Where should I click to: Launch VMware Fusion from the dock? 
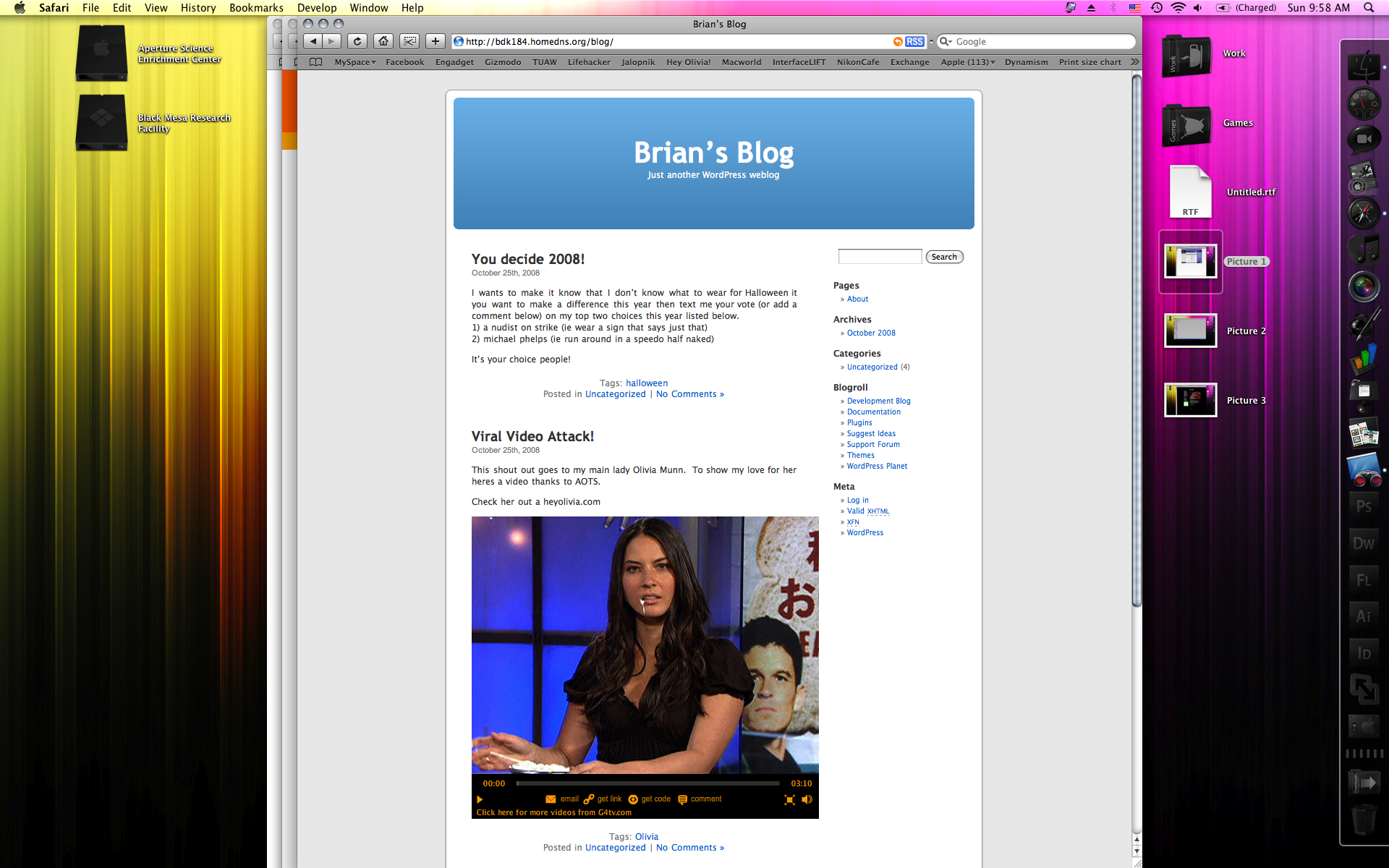pyautogui.click(x=1364, y=689)
